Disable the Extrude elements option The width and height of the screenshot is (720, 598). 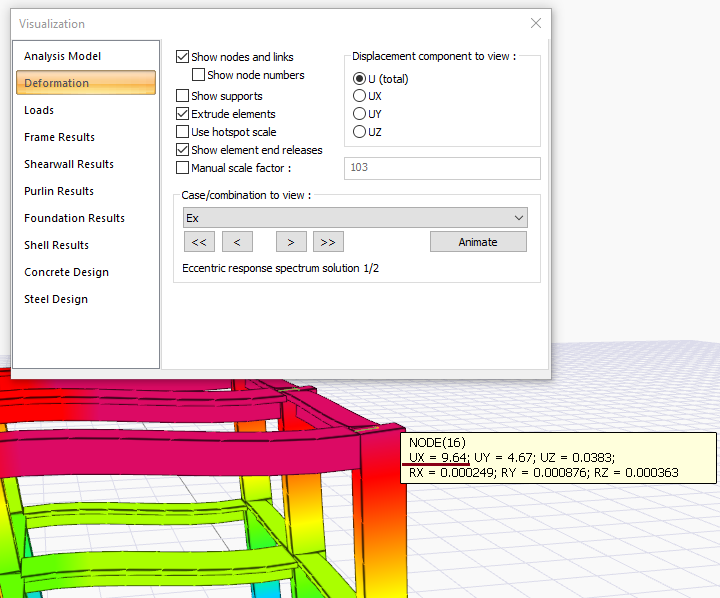click(x=183, y=114)
